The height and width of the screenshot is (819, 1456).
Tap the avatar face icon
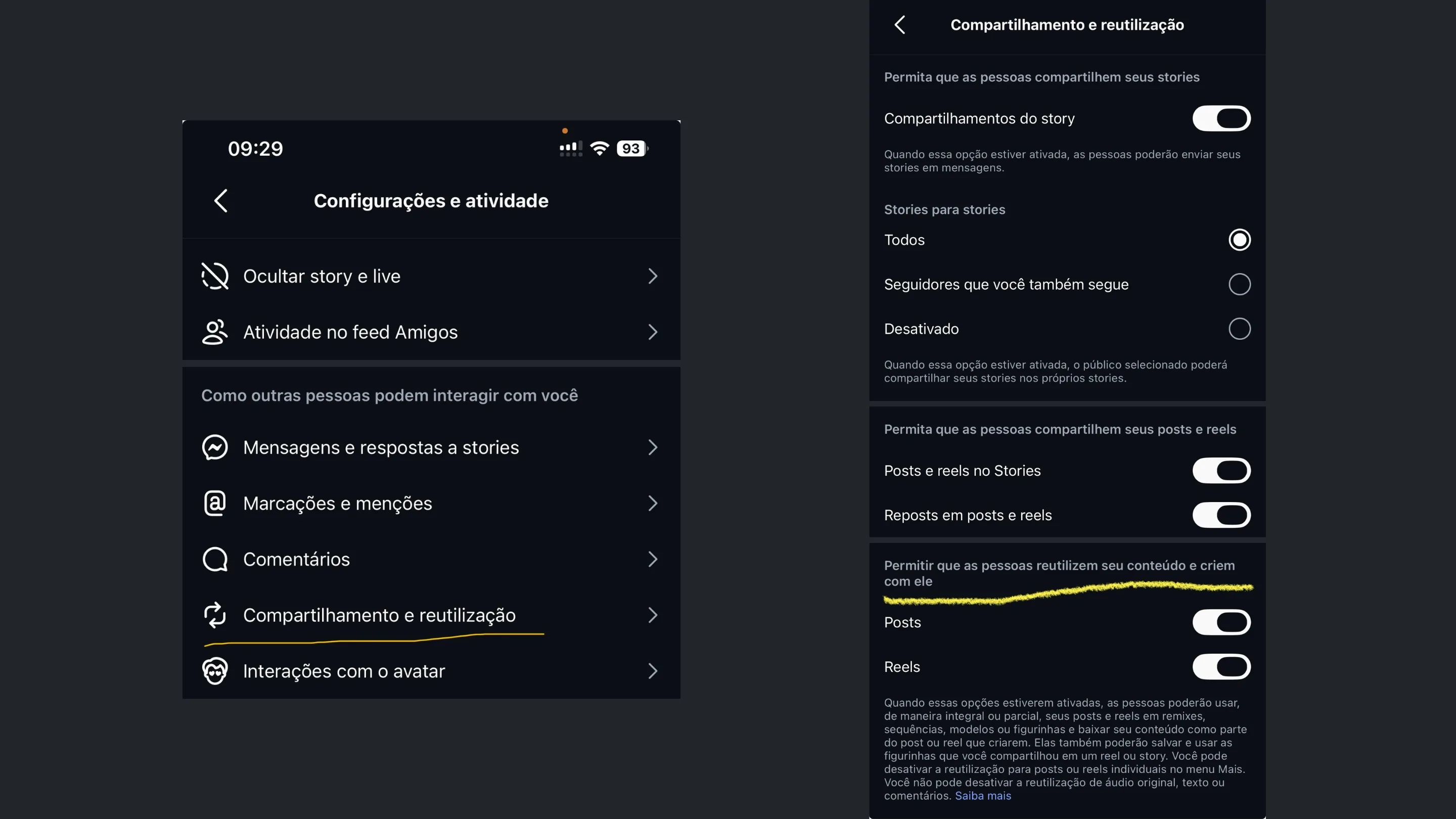pyautogui.click(x=215, y=671)
